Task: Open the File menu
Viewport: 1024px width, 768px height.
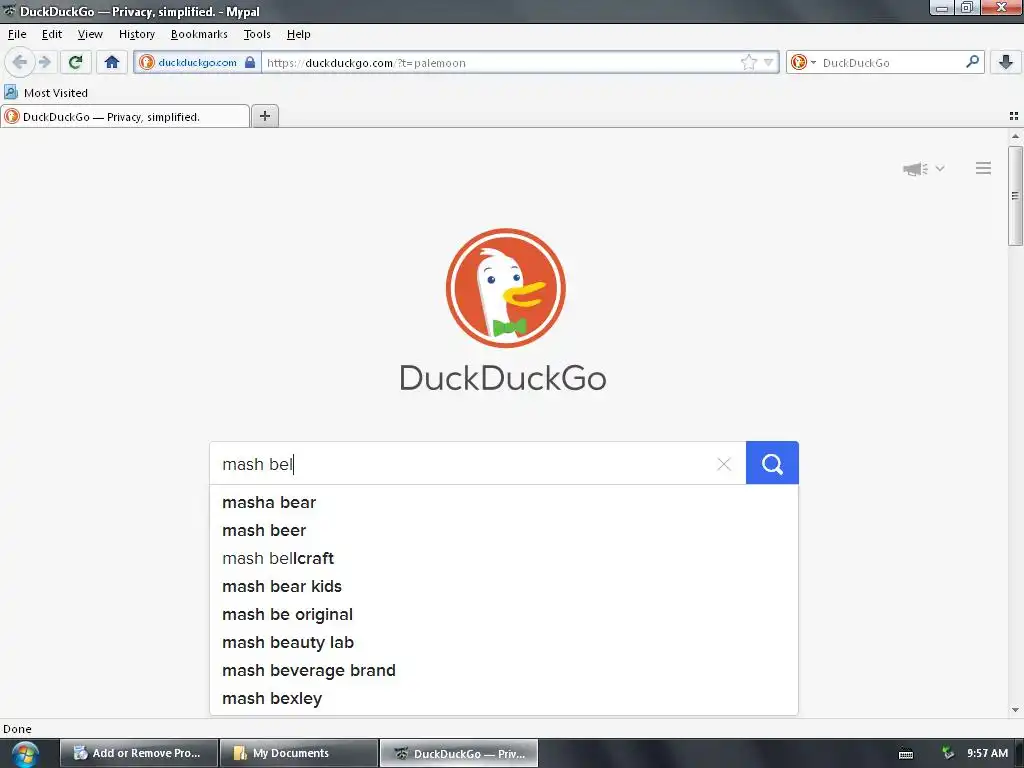Action: click(x=17, y=34)
